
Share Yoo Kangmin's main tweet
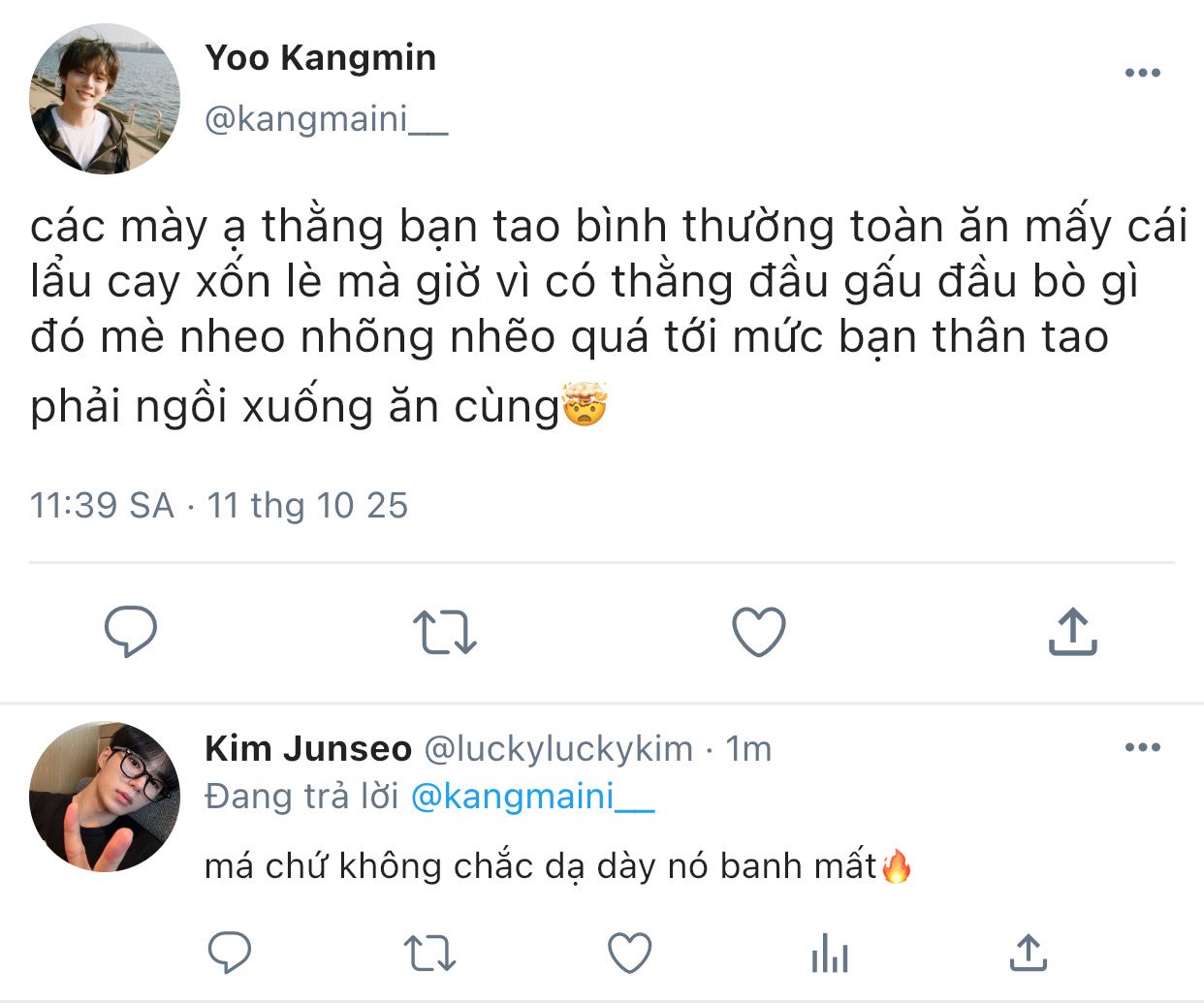click(x=1072, y=631)
